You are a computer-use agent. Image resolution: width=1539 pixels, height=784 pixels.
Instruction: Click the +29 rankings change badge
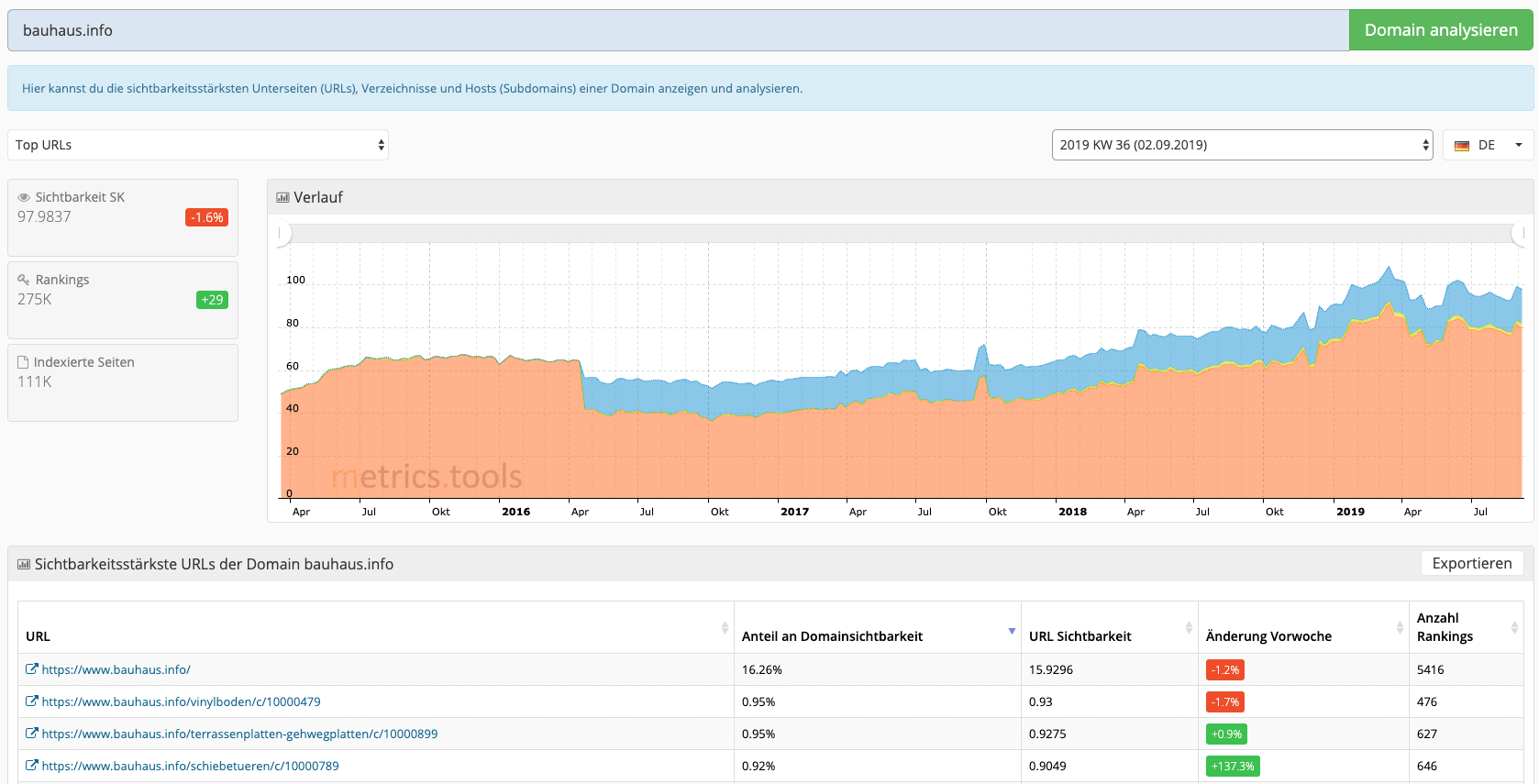click(x=212, y=300)
